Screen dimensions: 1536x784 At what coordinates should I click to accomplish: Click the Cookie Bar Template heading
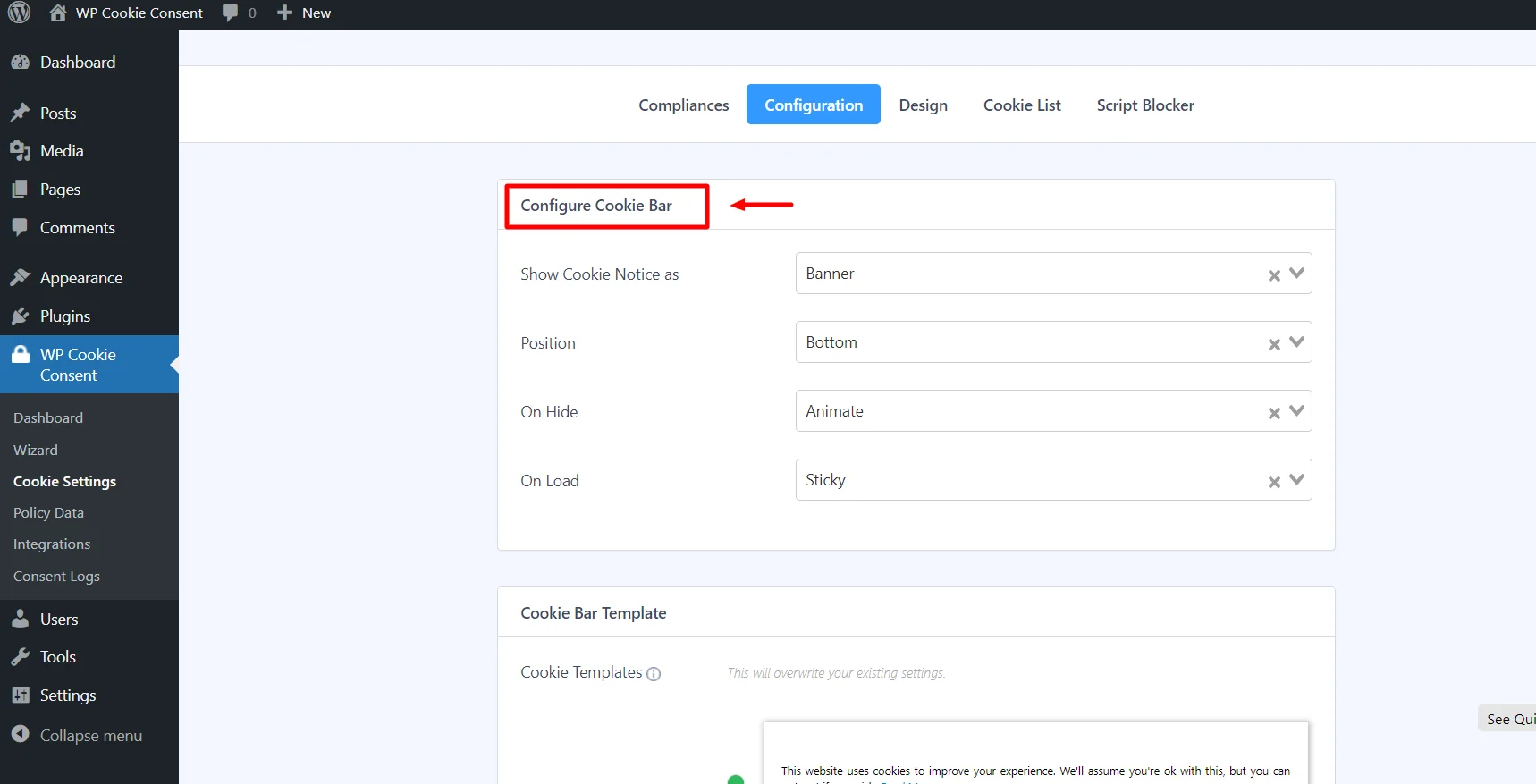[594, 613]
